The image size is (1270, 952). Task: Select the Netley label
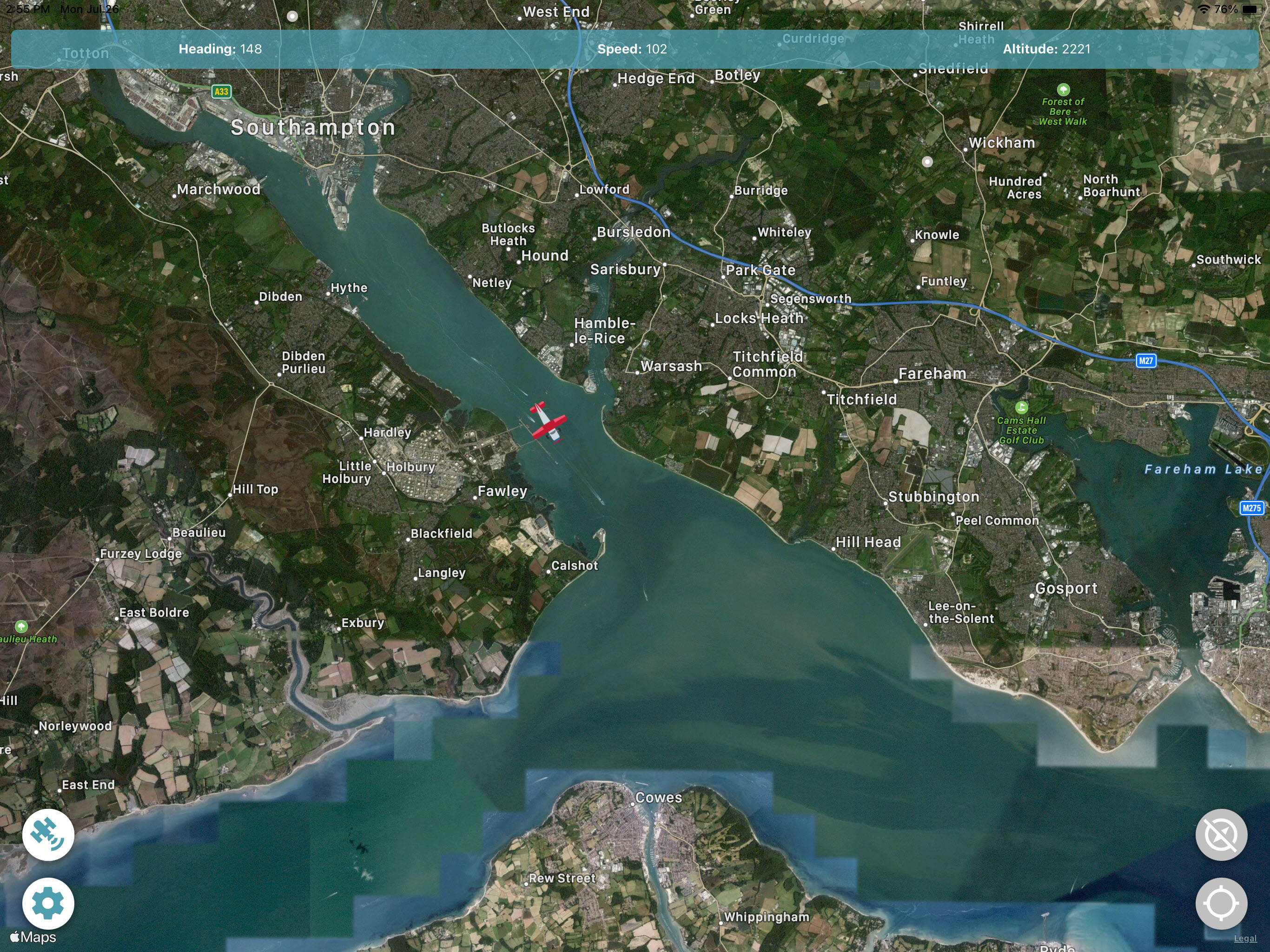(x=492, y=283)
